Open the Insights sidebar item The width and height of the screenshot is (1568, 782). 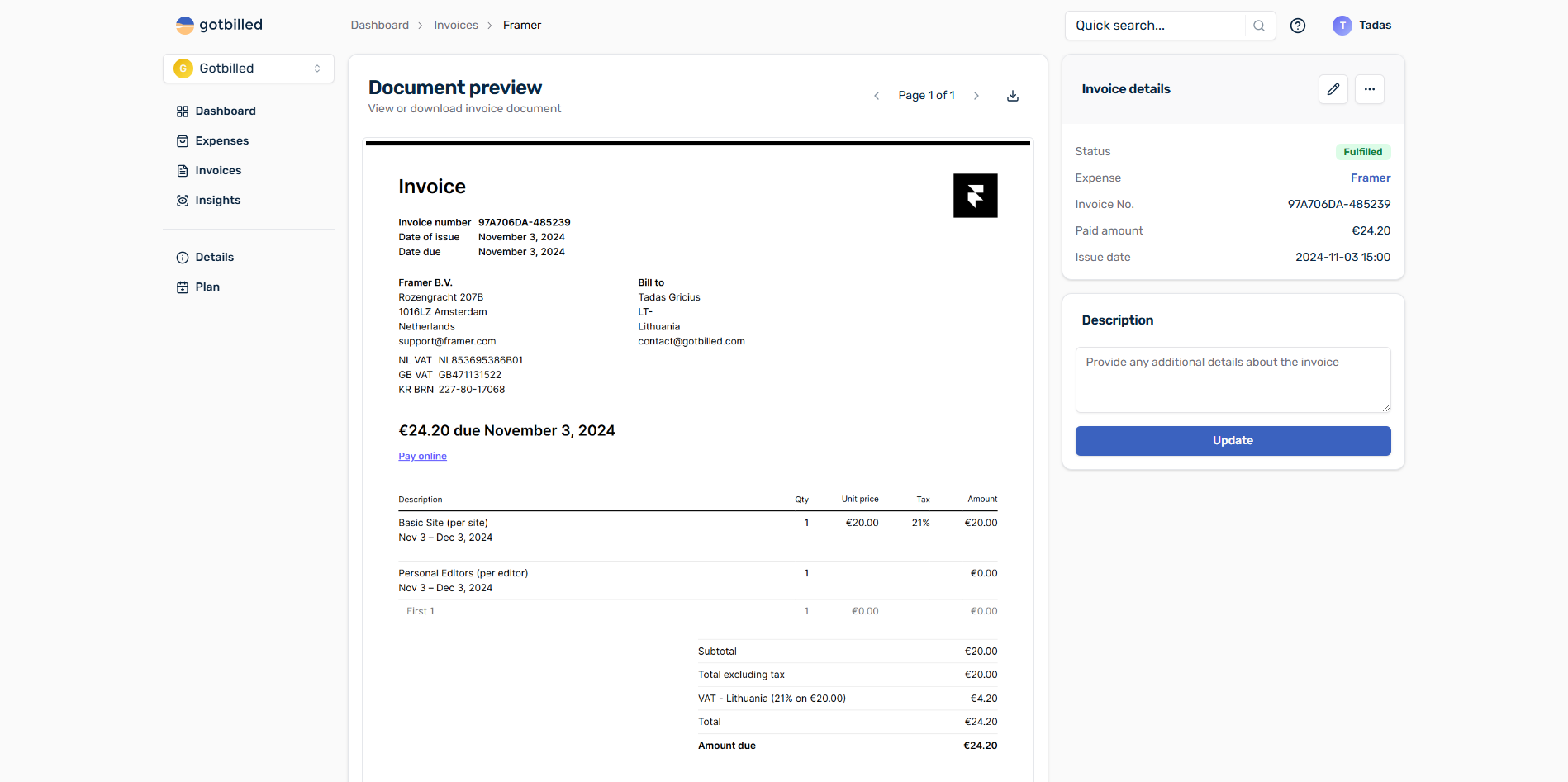point(217,200)
